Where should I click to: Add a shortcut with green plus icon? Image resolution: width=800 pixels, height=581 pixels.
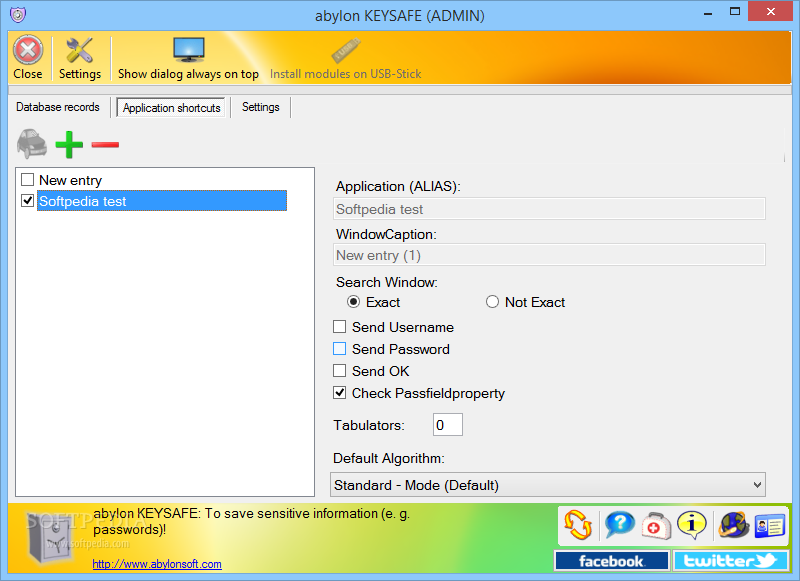(x=69, y=144)
